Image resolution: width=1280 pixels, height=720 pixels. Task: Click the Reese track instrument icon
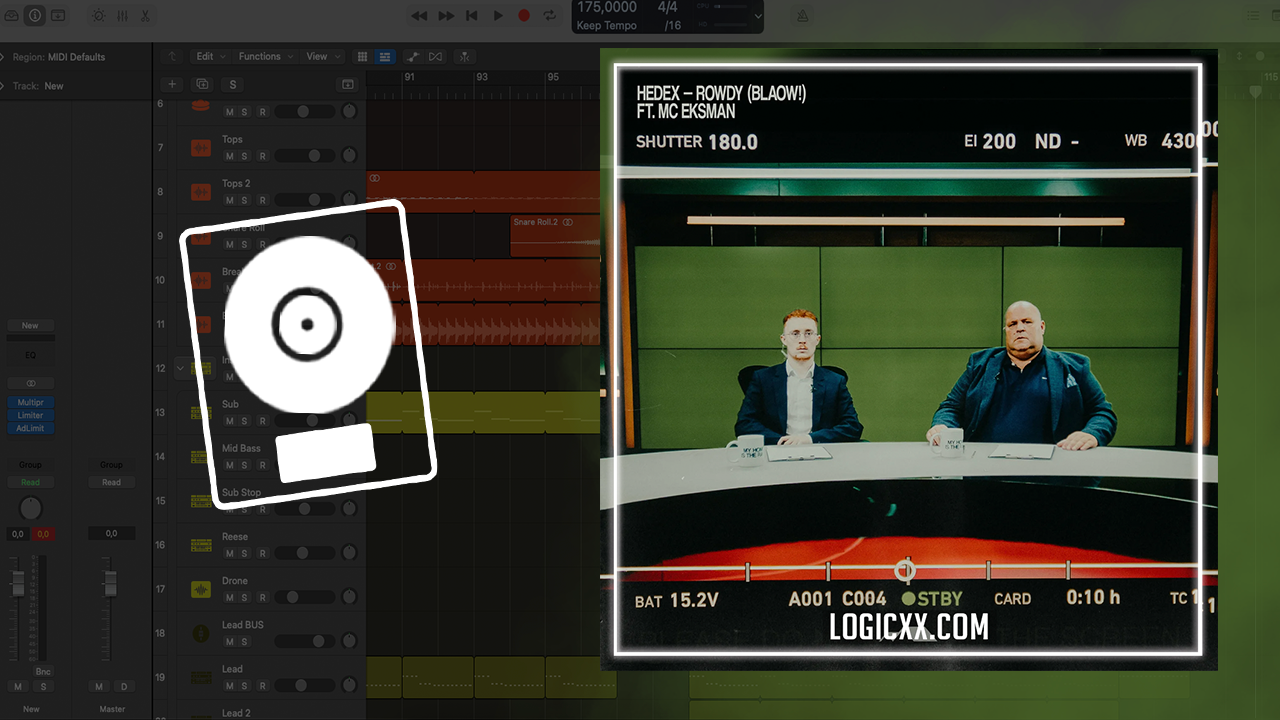pyautogui.click(x=201, y=545)
